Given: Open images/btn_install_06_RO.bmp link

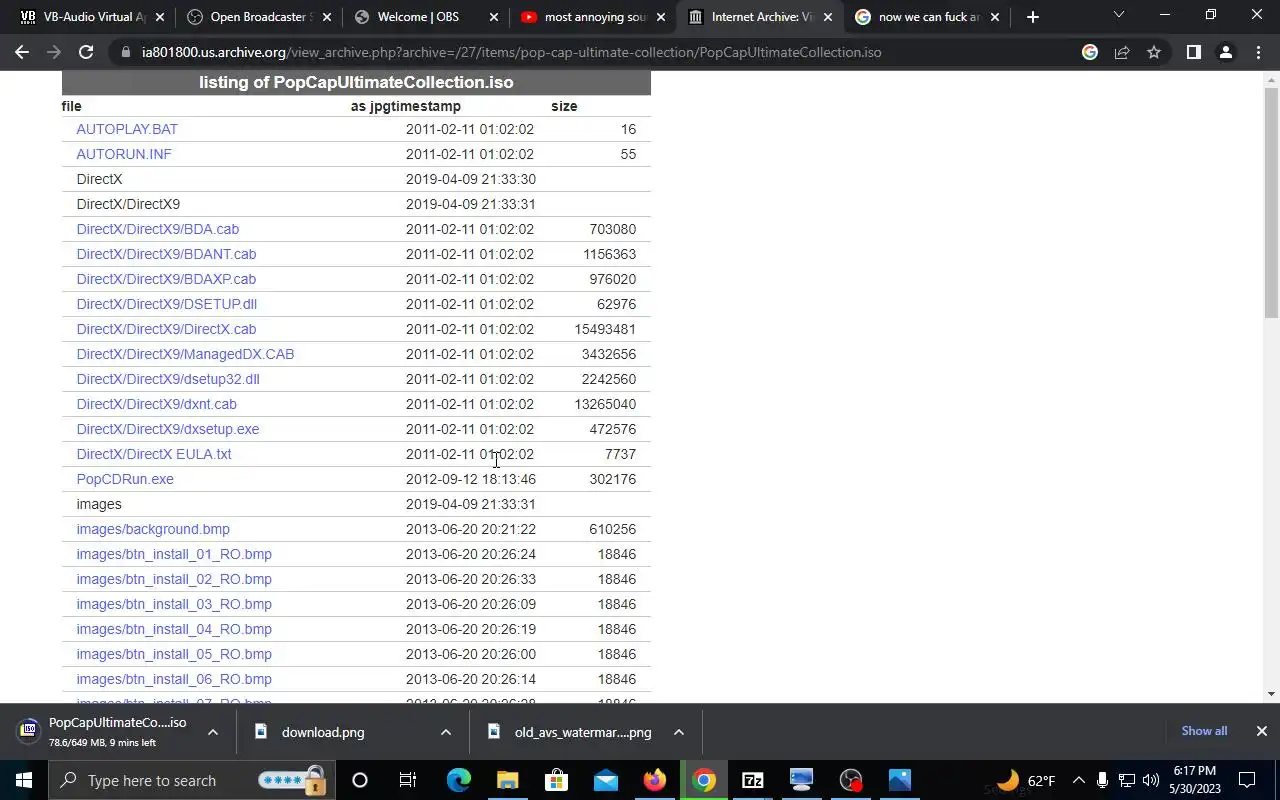Looking at the screenshot, I should click(174, 679).
